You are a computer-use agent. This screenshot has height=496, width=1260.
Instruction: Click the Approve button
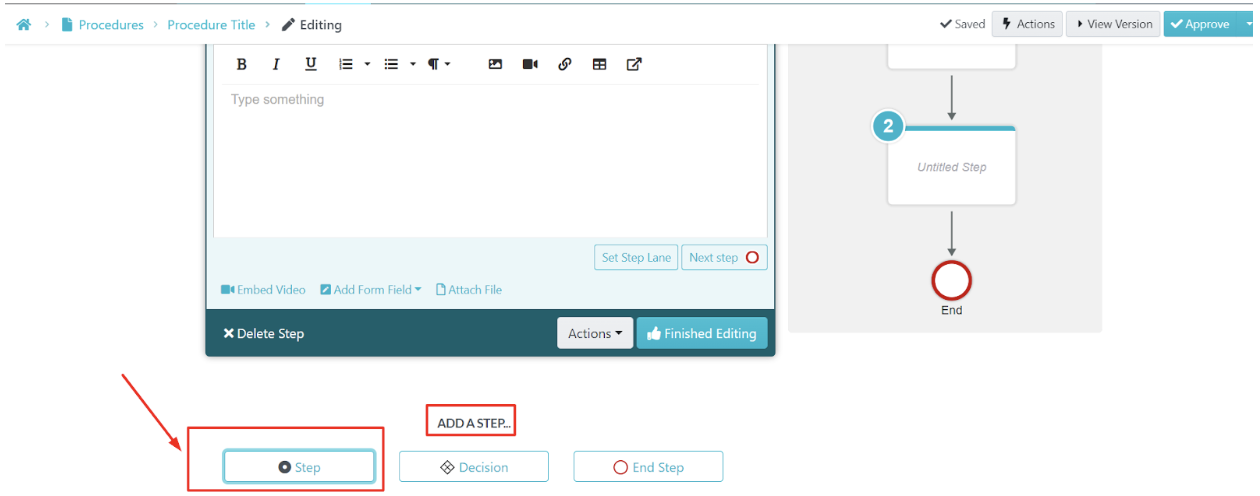click(1200, 24)
